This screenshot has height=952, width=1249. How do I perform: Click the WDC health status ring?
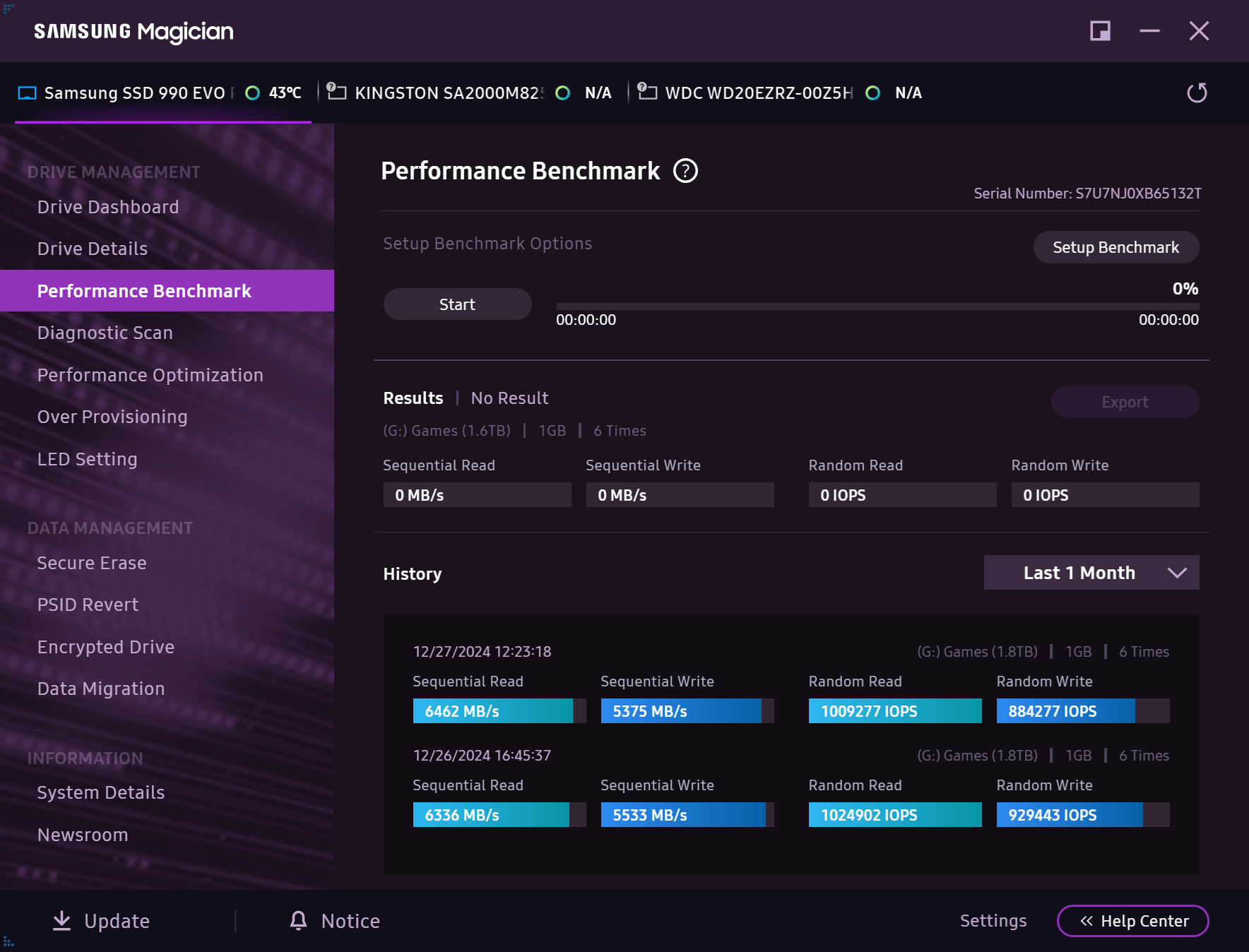[x=872, y=93]
